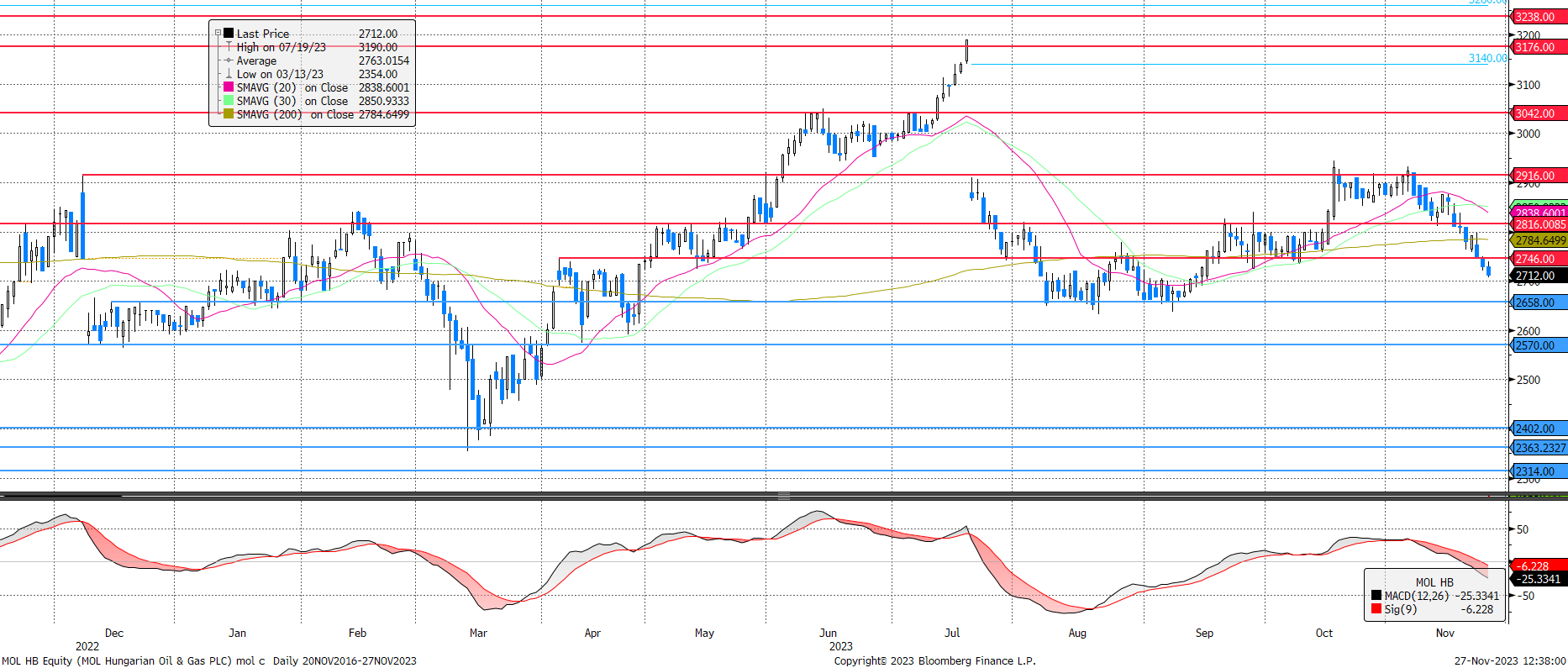Click the red Sig(9) legend swatch
Image resolution: width=1568 pixels, height=668 pixels.
tap(1376, 609)
